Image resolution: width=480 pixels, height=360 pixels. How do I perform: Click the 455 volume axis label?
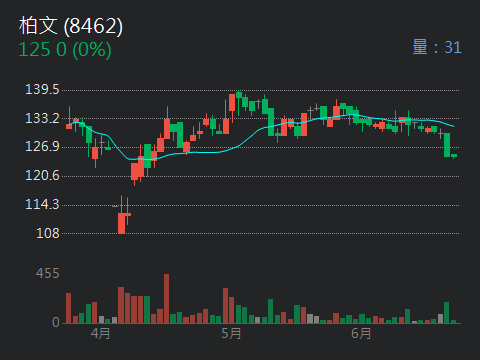pyautogui.click(x=48, y=274)
